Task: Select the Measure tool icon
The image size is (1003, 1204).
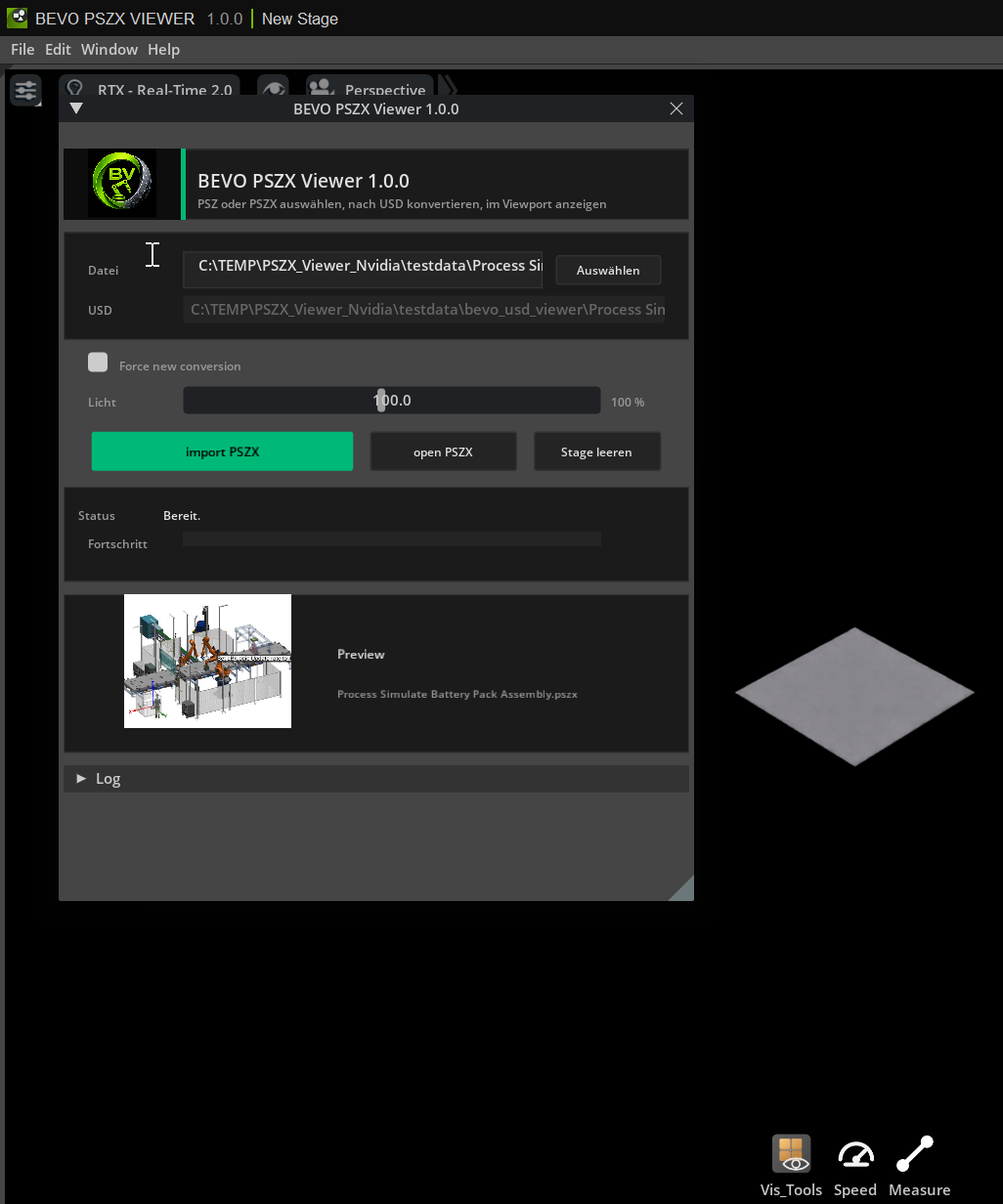Action: point(915,1154)
